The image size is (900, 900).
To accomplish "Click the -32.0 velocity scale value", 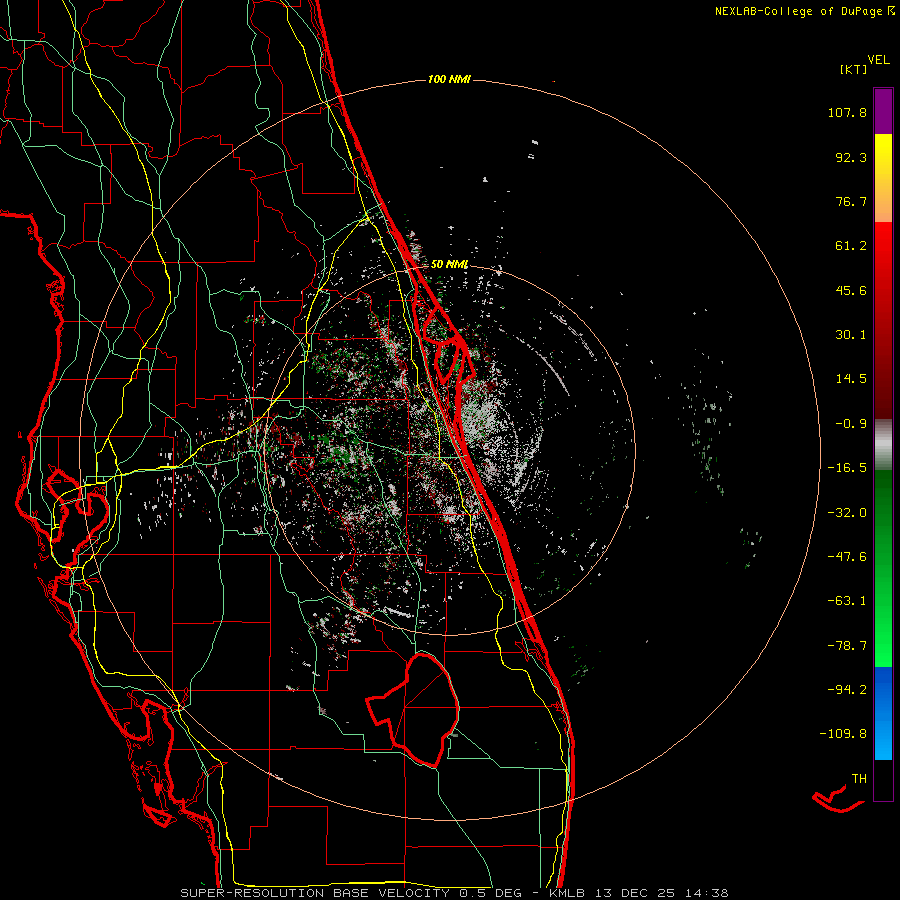I will (847, 513).
